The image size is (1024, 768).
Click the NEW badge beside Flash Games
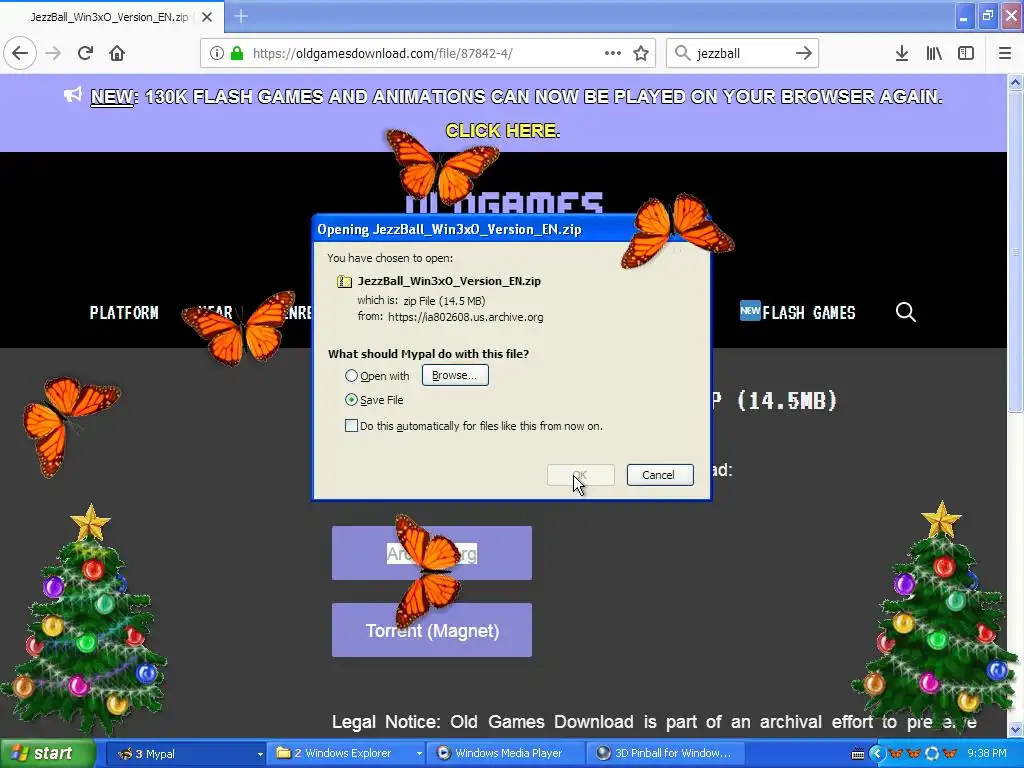pos(750,311)
